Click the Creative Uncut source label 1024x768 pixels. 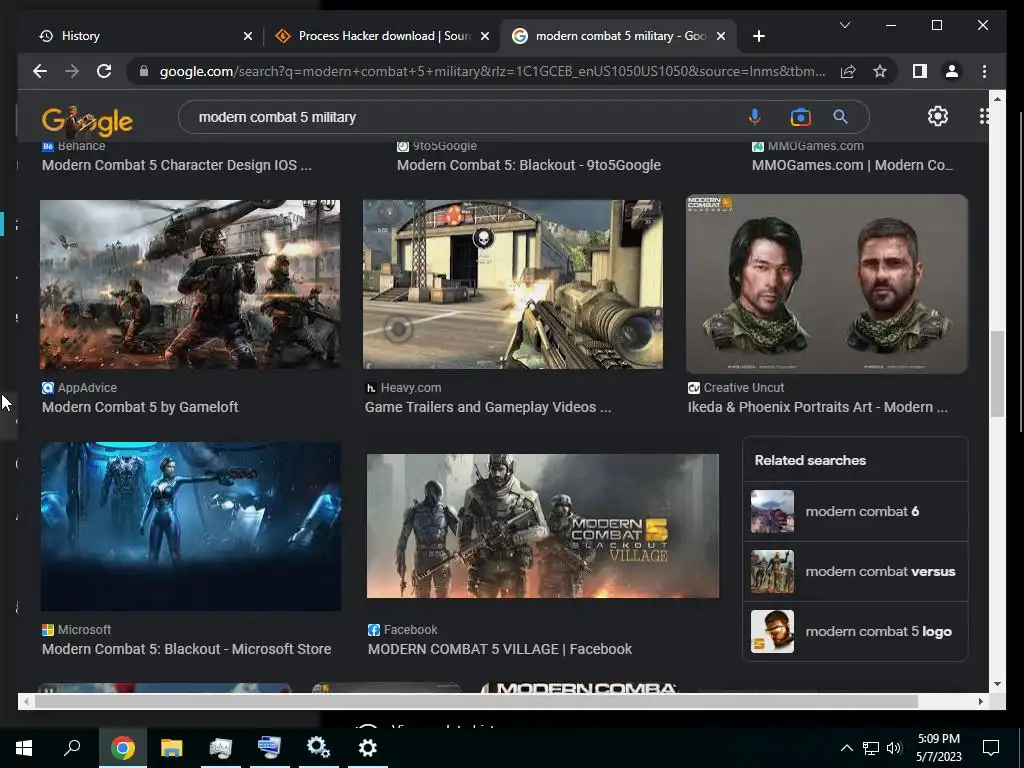tap(736, 387)
